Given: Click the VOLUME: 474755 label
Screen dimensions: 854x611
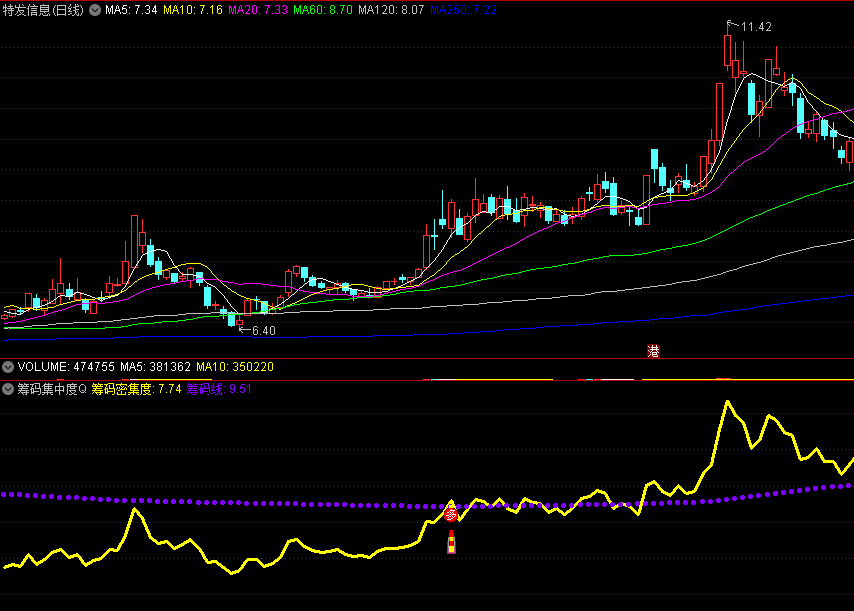Looking at the screenshot, I should (66, 366).
